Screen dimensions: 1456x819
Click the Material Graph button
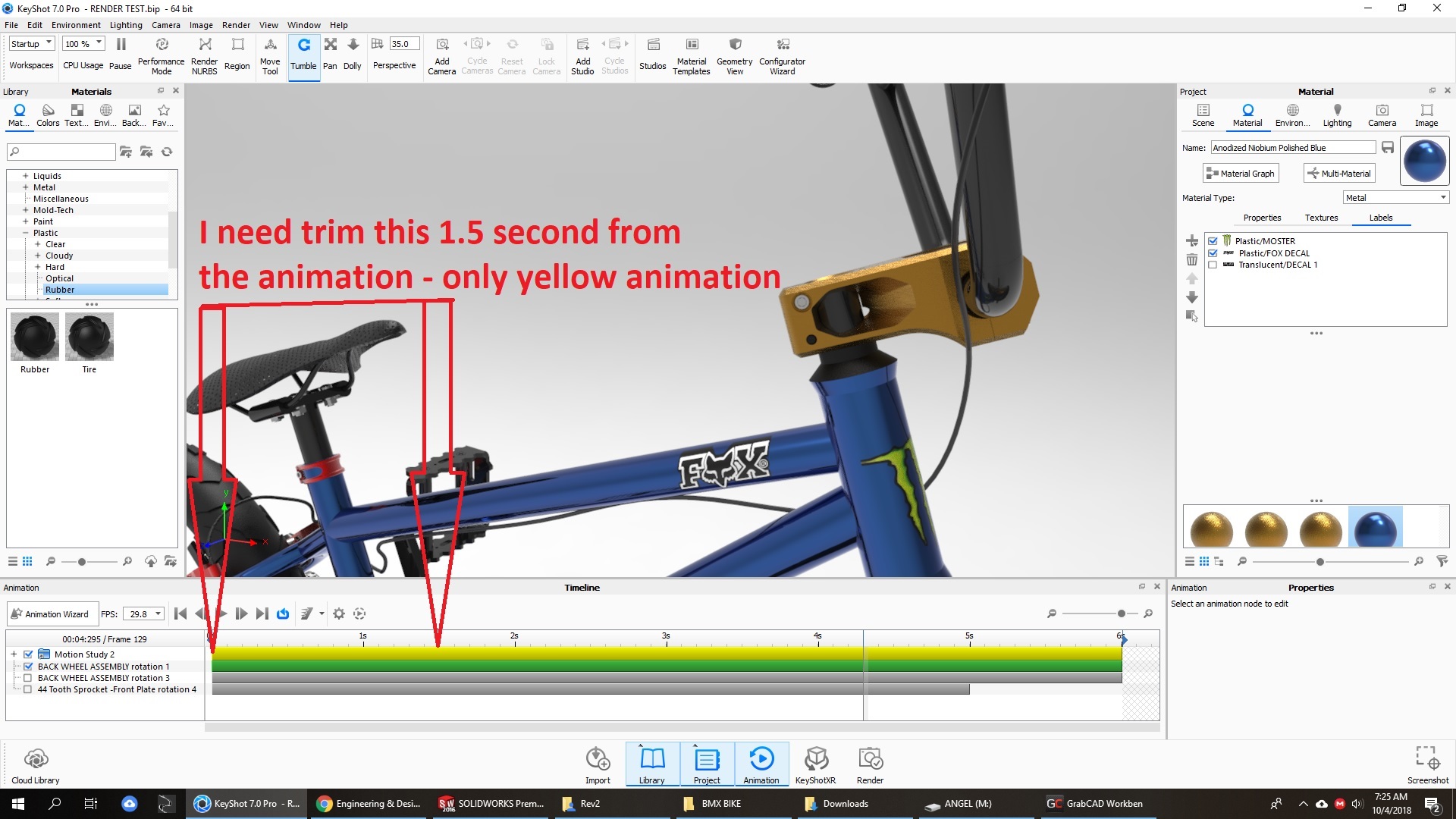pyautogui.click(x=1241, y=174)
